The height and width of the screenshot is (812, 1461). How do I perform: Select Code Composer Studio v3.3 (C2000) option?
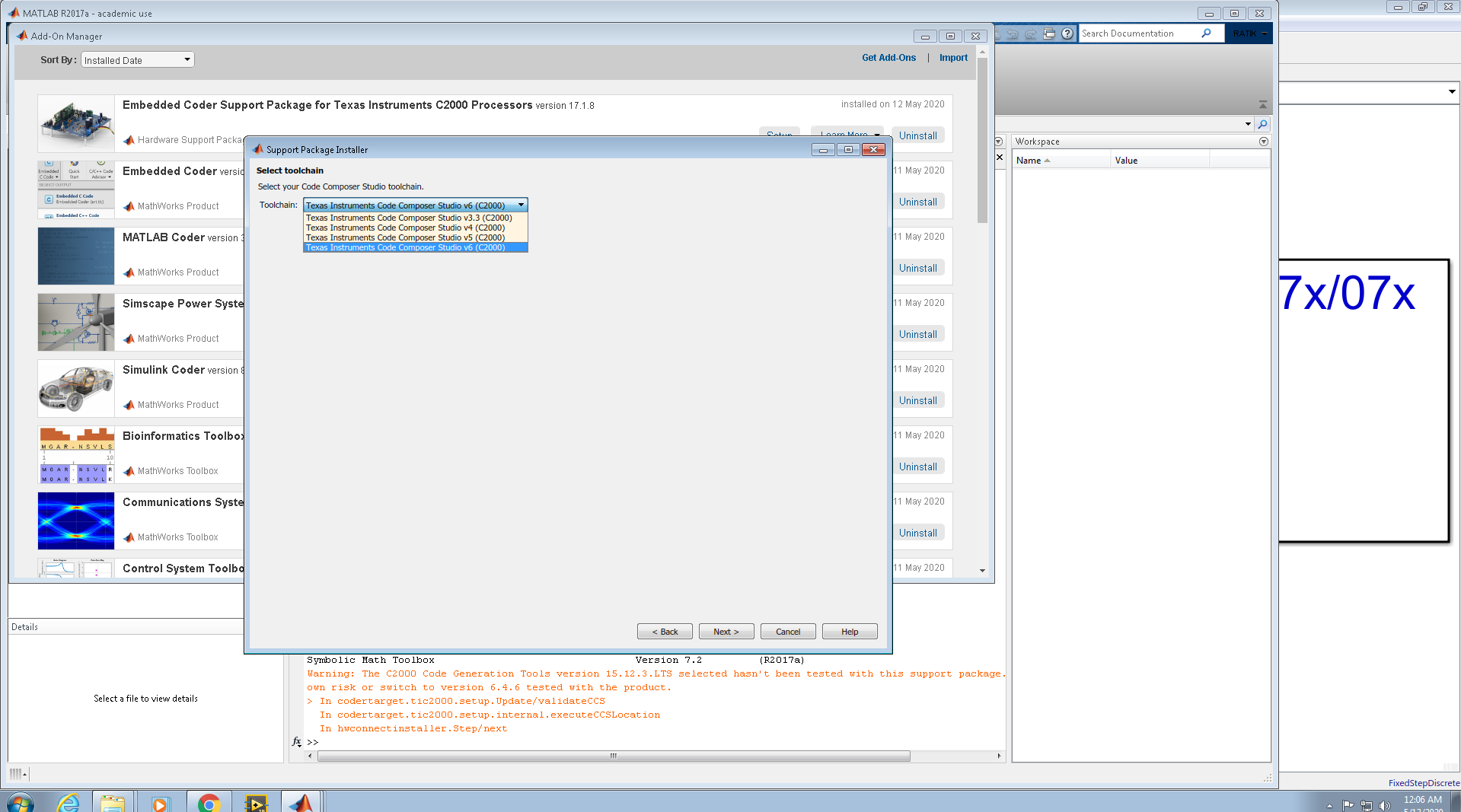[415, 218]
